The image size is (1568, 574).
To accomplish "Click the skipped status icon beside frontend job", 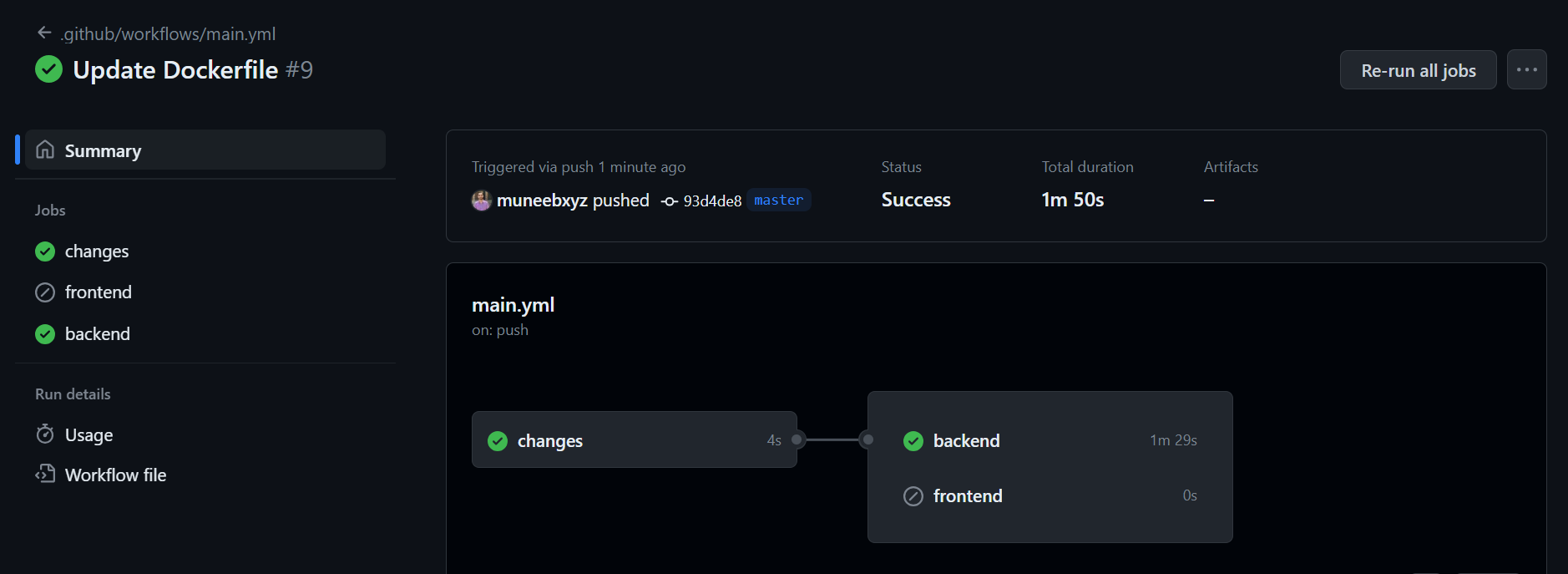I will [44, 292].
